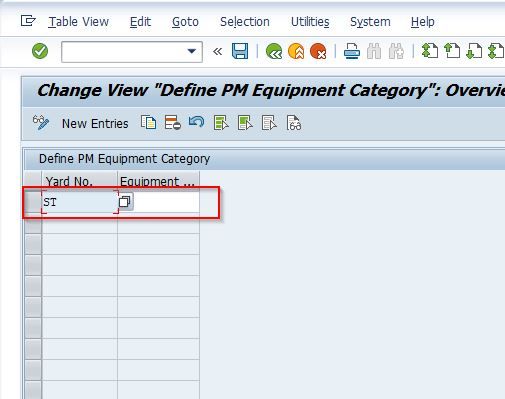Open the Table View menu
The image size is (505, 399).
coord(79,22)
